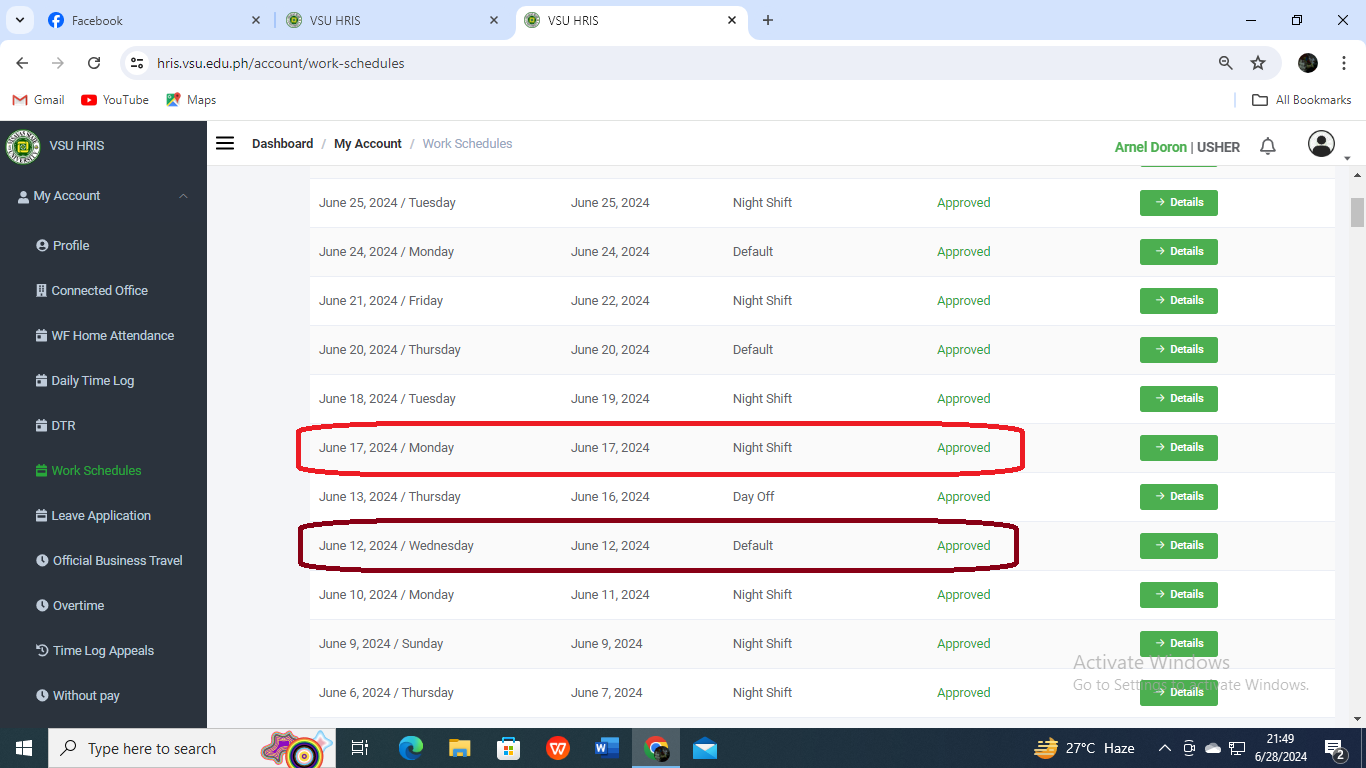Go to Leave Application page
Image resolution: width=1366 pixels, height=768 pixels.
pos(100,516)
